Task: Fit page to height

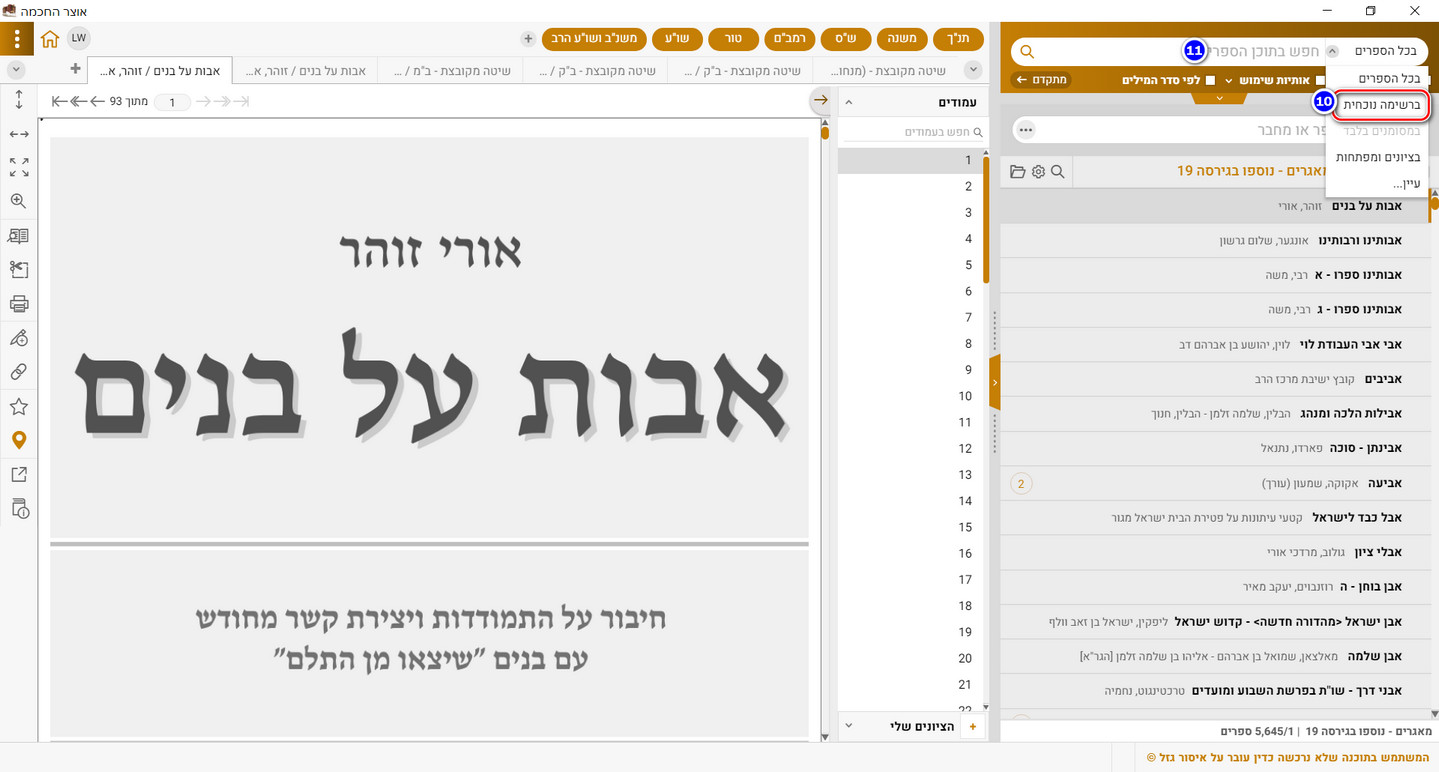Action: point(18,100)
